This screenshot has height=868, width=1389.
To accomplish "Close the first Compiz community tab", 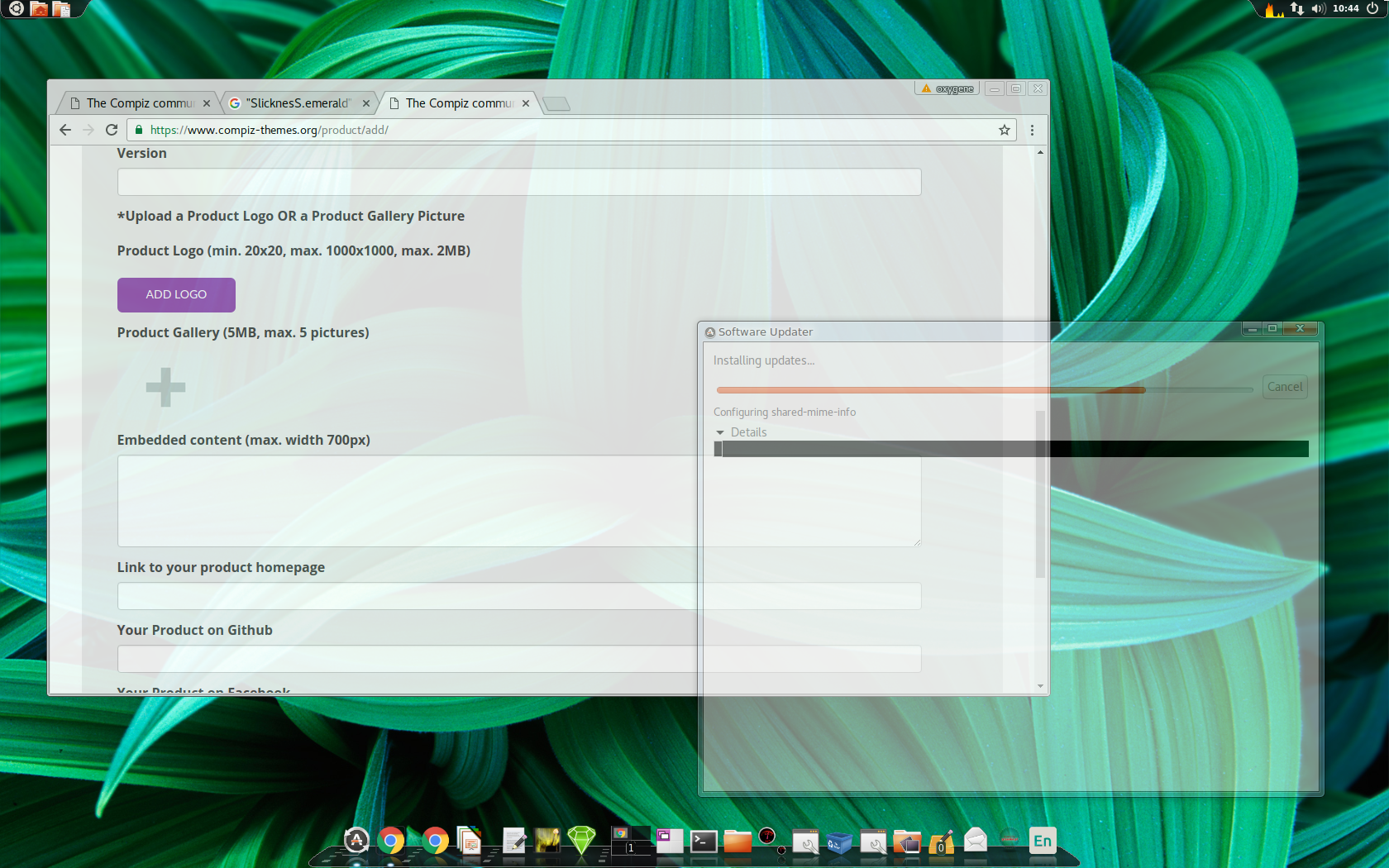I will (x=207, y=103).
